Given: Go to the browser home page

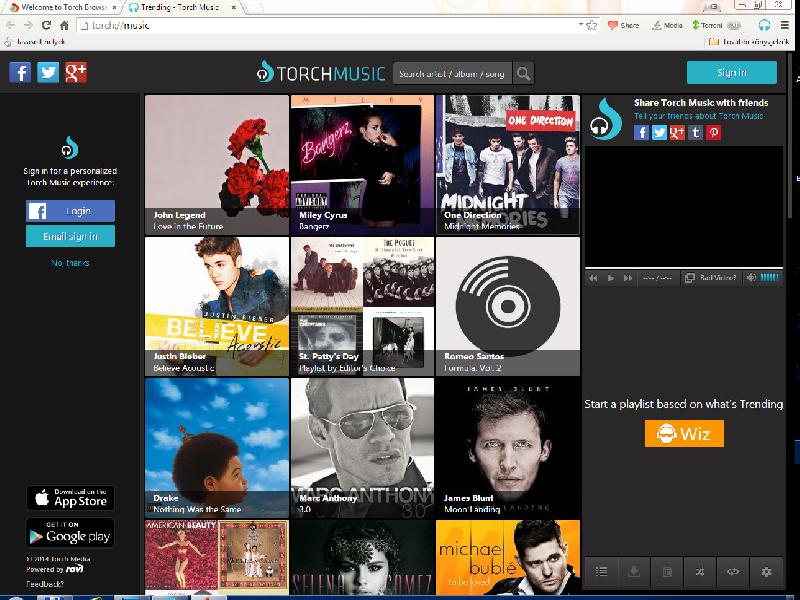Looking at the screenshot, I should (x=64, y=25).
